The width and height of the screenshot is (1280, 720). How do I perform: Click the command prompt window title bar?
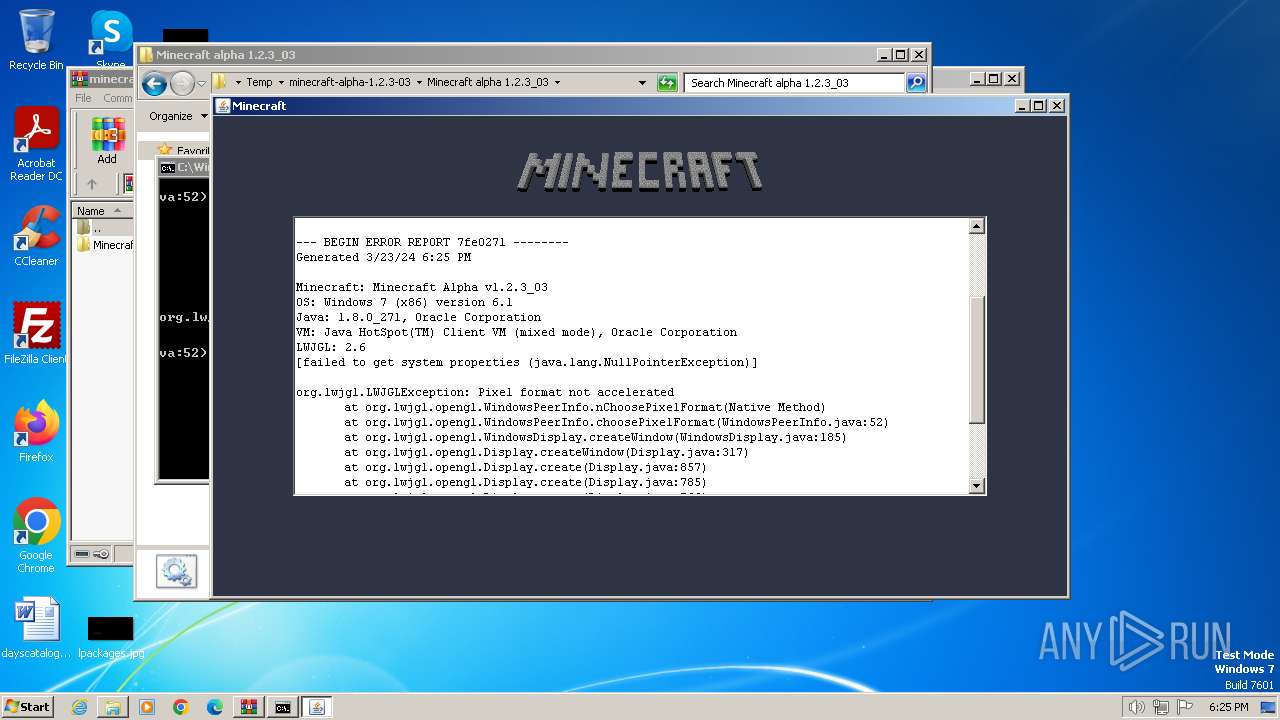coord(185,168)
